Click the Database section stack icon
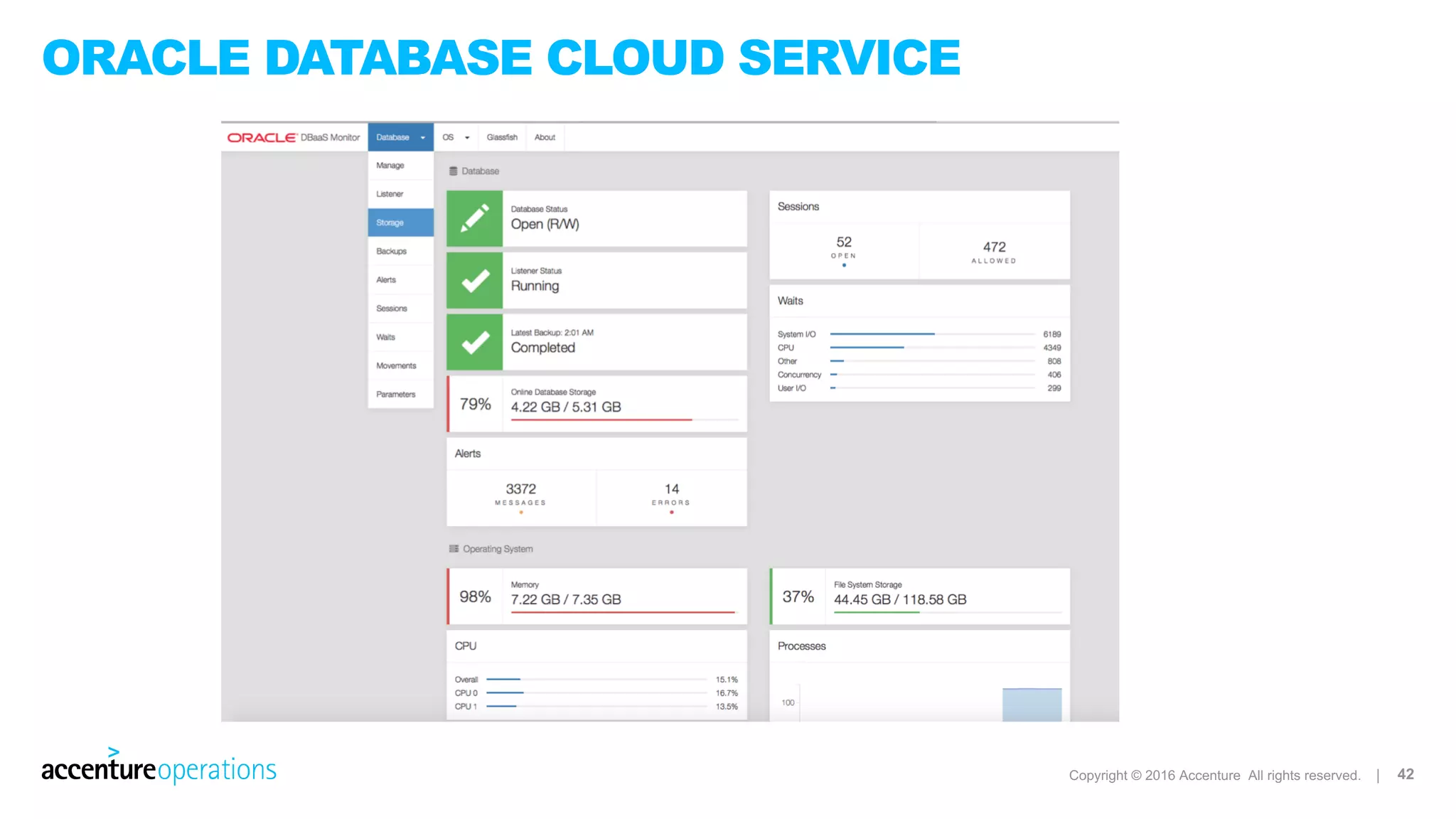 coord(453,171)
